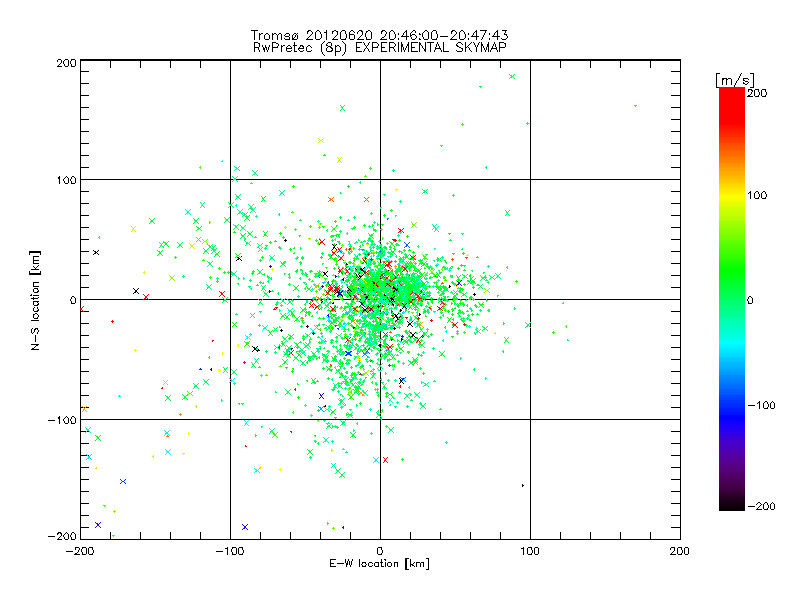Click the y-axis '100' tick label
This screenshot has width=800, height=600.
point(66,180)
